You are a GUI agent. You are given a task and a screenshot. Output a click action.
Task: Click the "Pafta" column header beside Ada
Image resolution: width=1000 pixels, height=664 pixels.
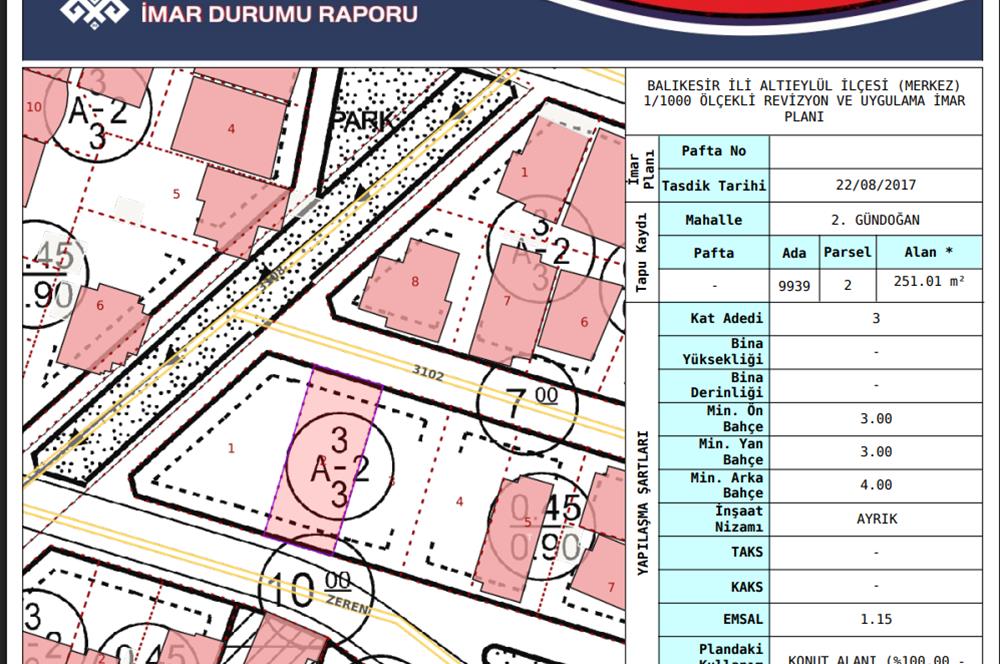point(714,253)
